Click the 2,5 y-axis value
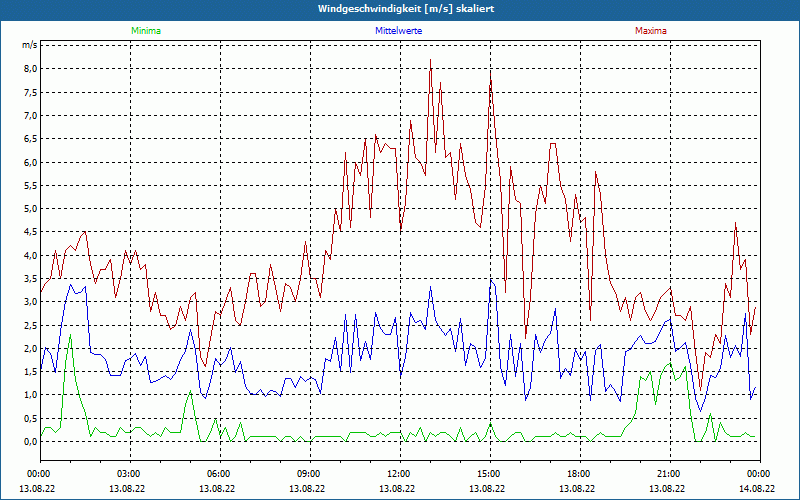Screen dimensions: 800x500 [31, 325]
